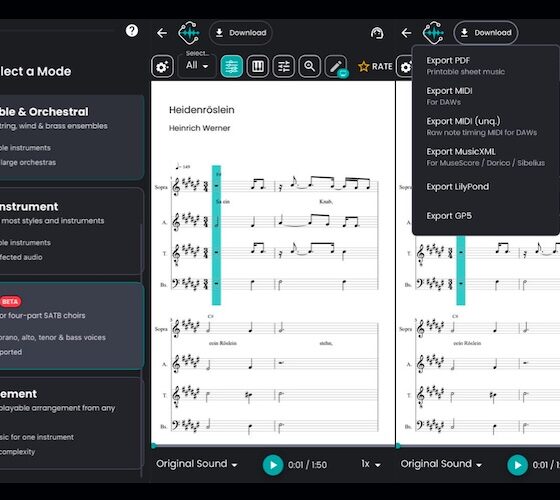Open Original Sound dropdown in the right player
This screenshot has height=500, width=560.
[441, 464]
